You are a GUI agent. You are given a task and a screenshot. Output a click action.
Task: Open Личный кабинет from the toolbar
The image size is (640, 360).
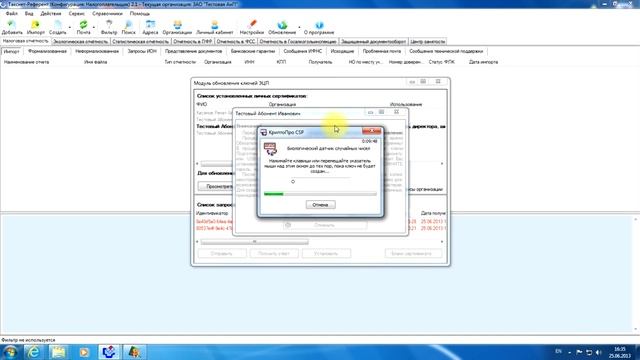pos(215,27)
